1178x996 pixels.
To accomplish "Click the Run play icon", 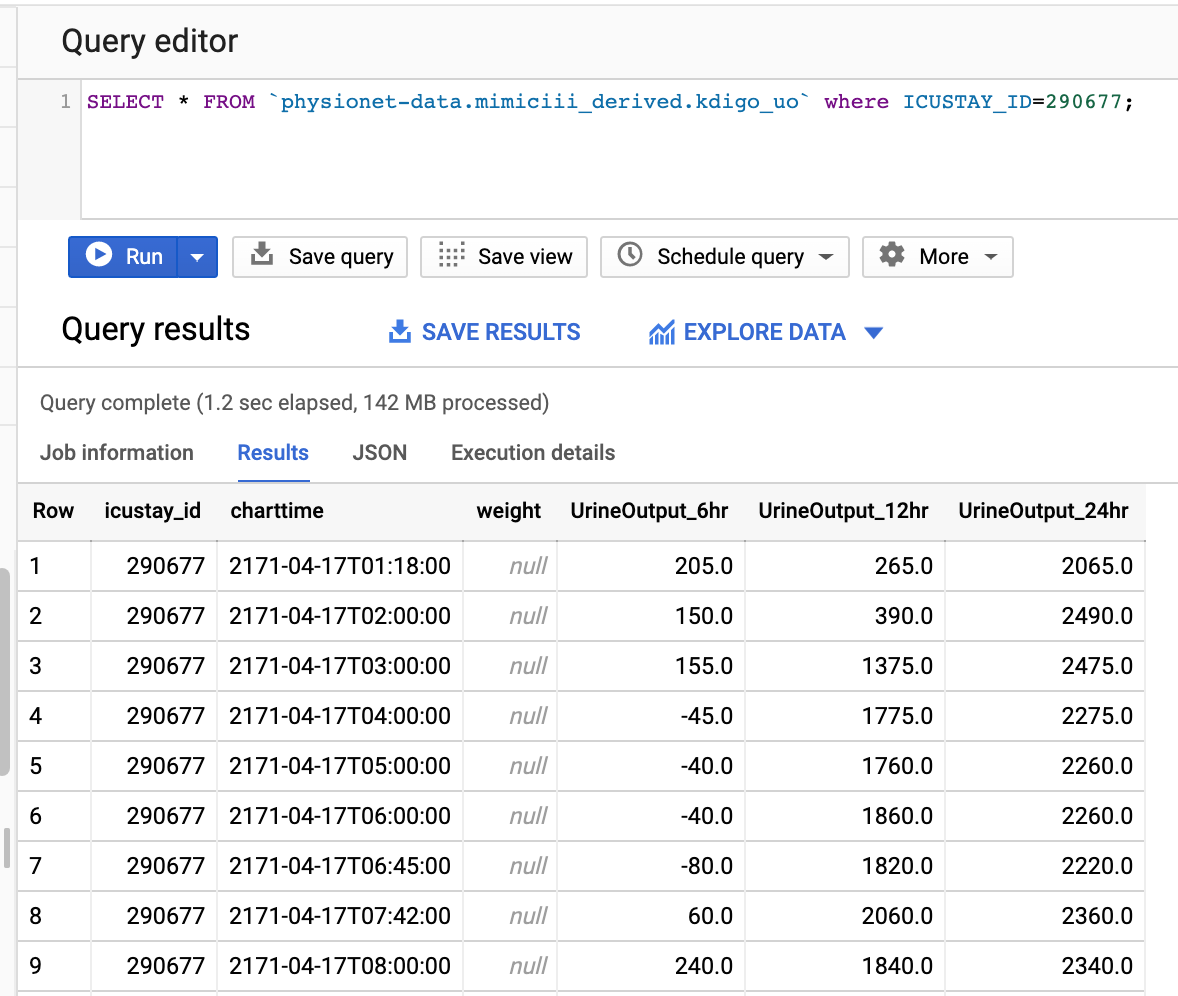I will point(98,257).
